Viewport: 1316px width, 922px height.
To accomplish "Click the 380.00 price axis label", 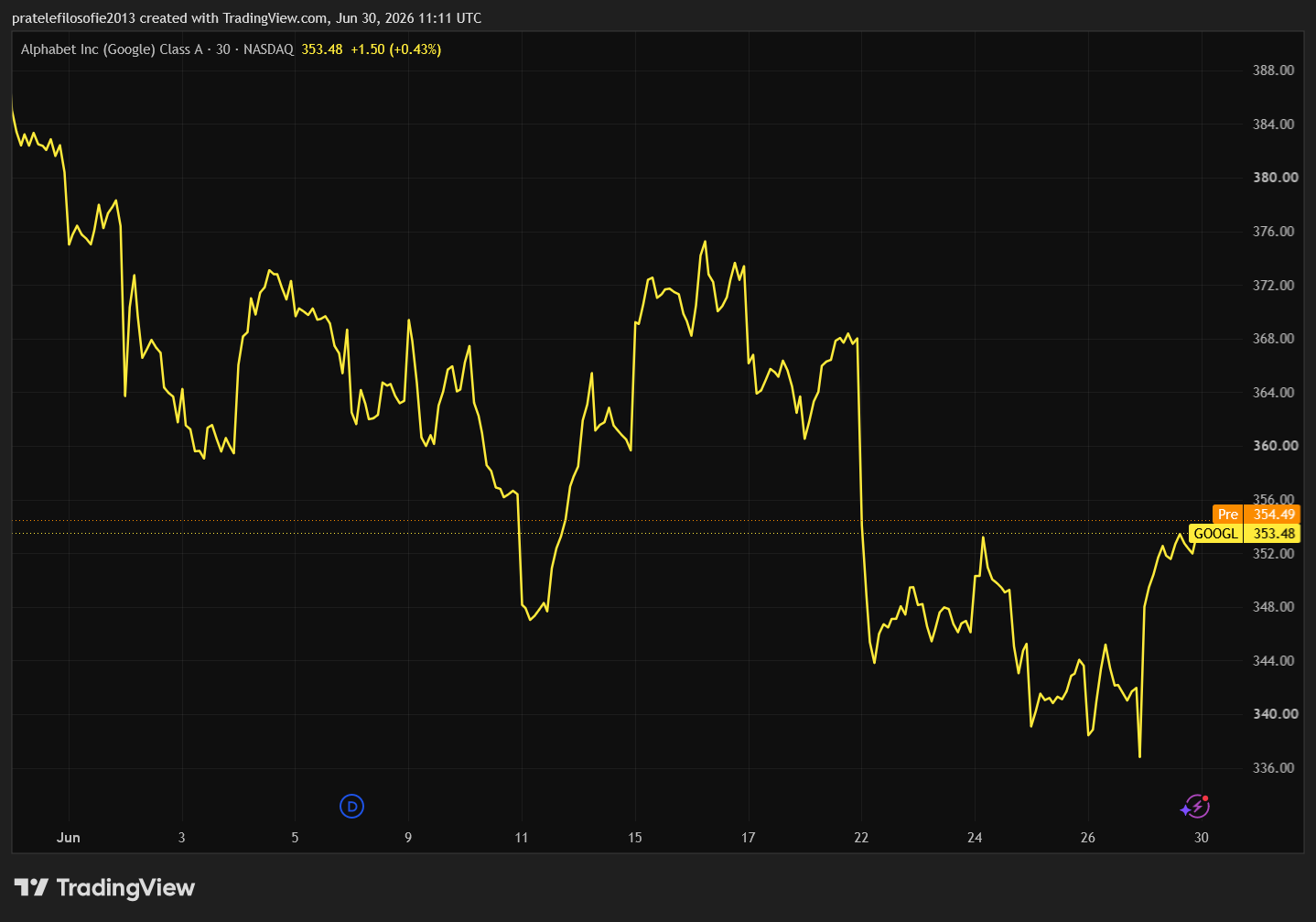I will click(1275, 178).
